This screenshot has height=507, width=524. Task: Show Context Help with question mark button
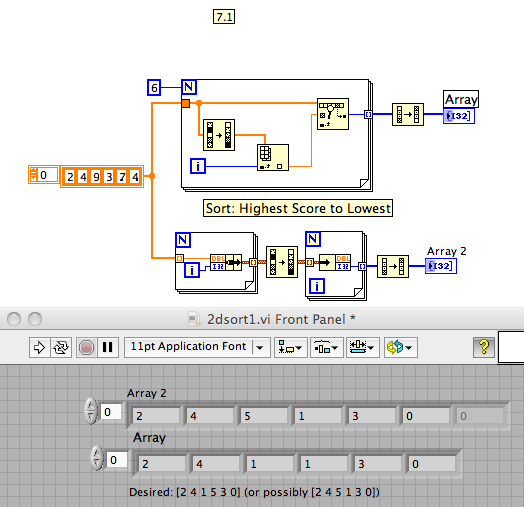pos(484,347)
